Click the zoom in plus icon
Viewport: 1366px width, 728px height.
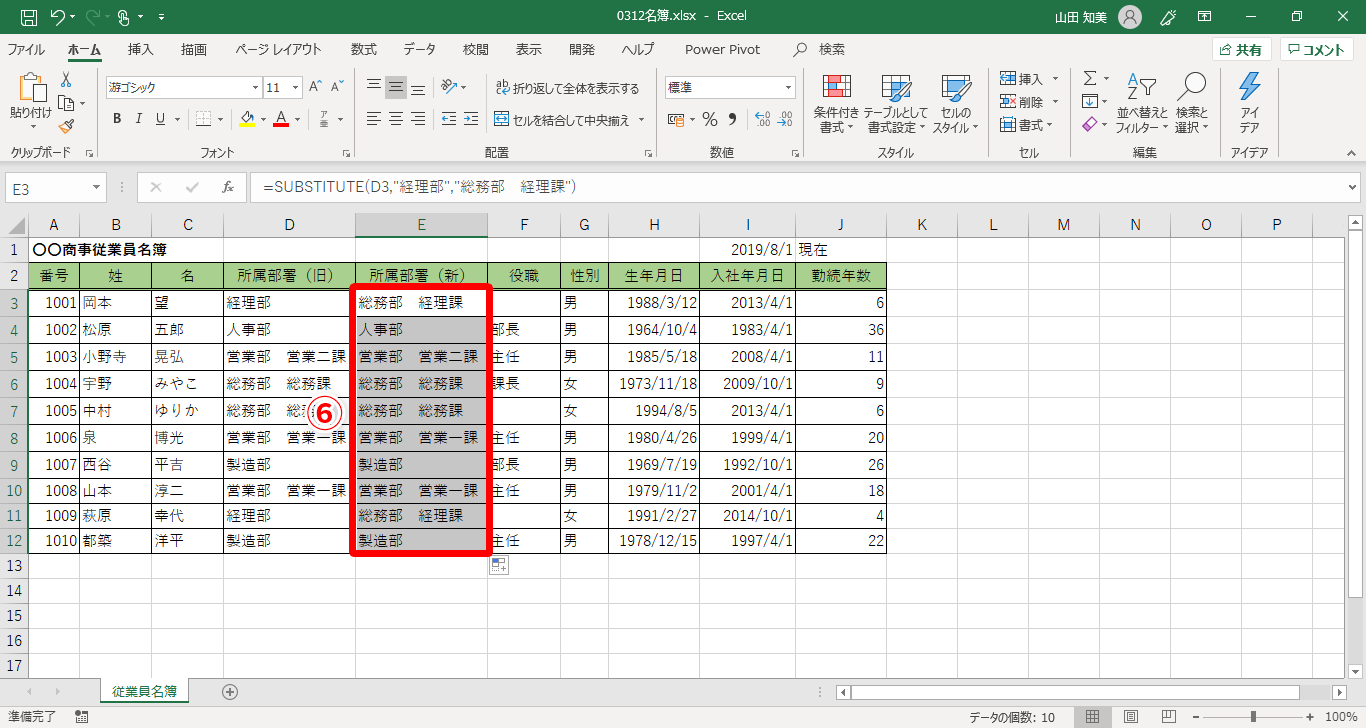1310,717
